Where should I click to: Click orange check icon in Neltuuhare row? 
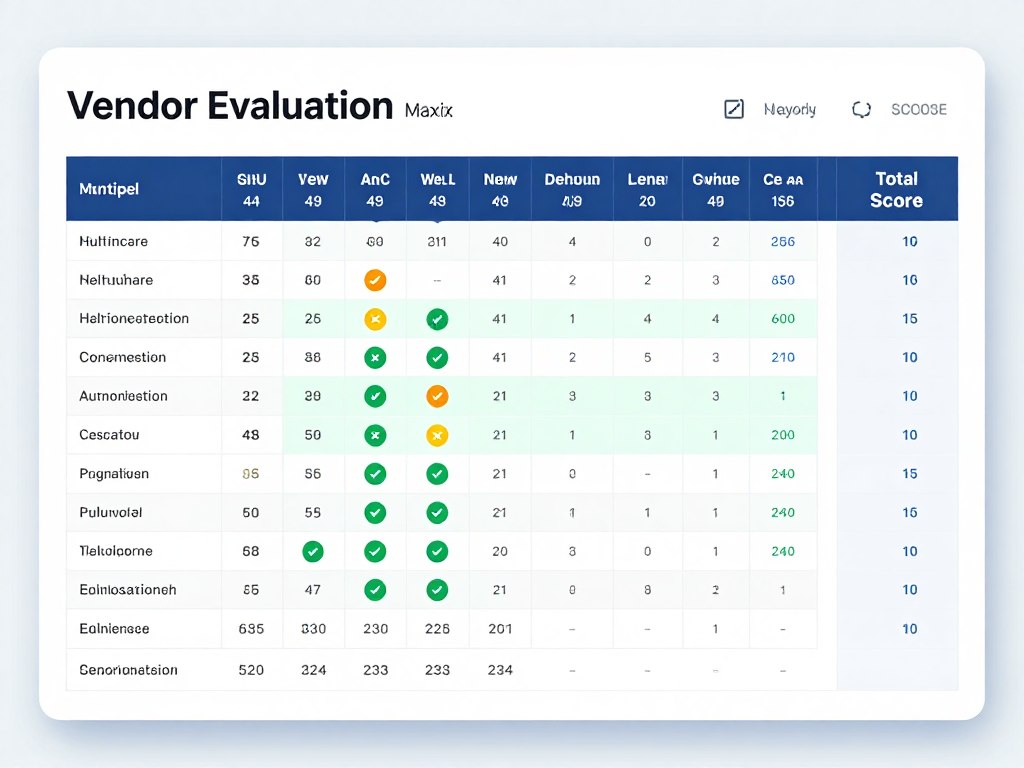375,280
